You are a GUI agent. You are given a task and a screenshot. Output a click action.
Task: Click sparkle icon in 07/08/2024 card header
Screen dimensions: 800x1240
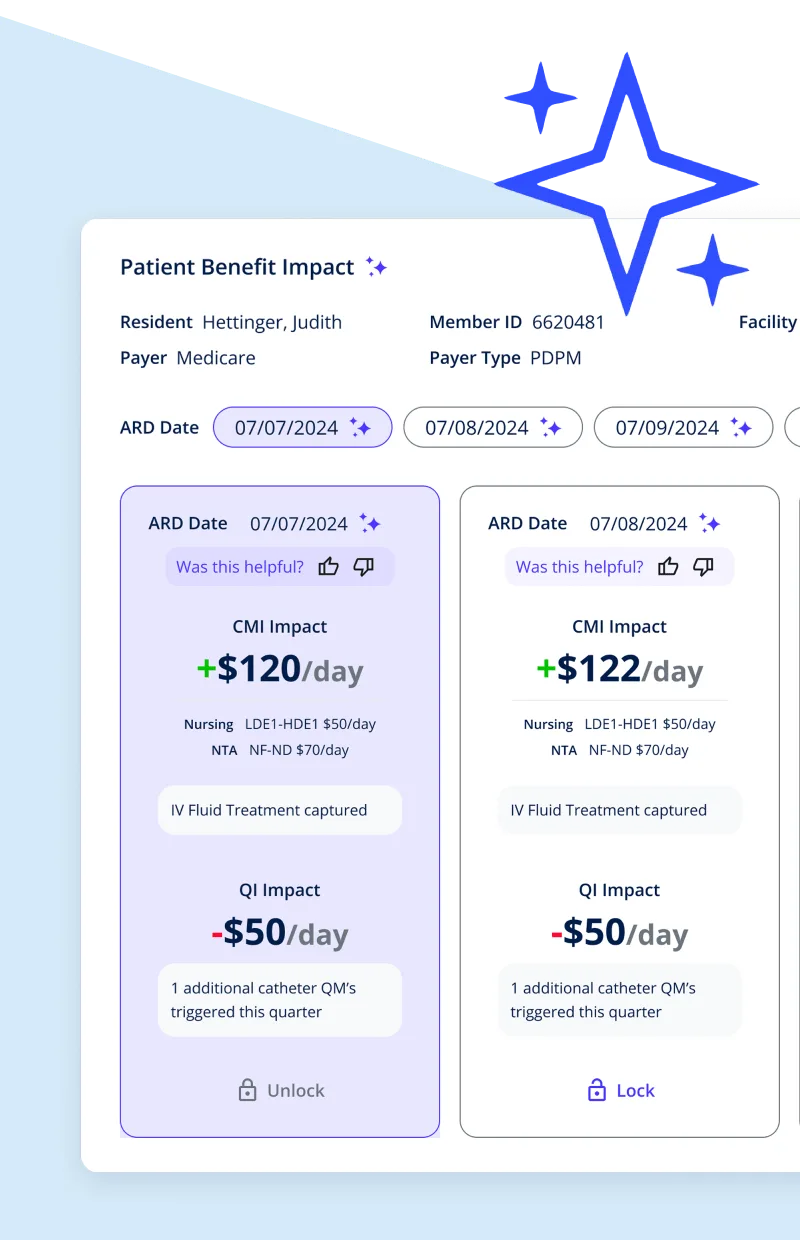coord(710,523)
